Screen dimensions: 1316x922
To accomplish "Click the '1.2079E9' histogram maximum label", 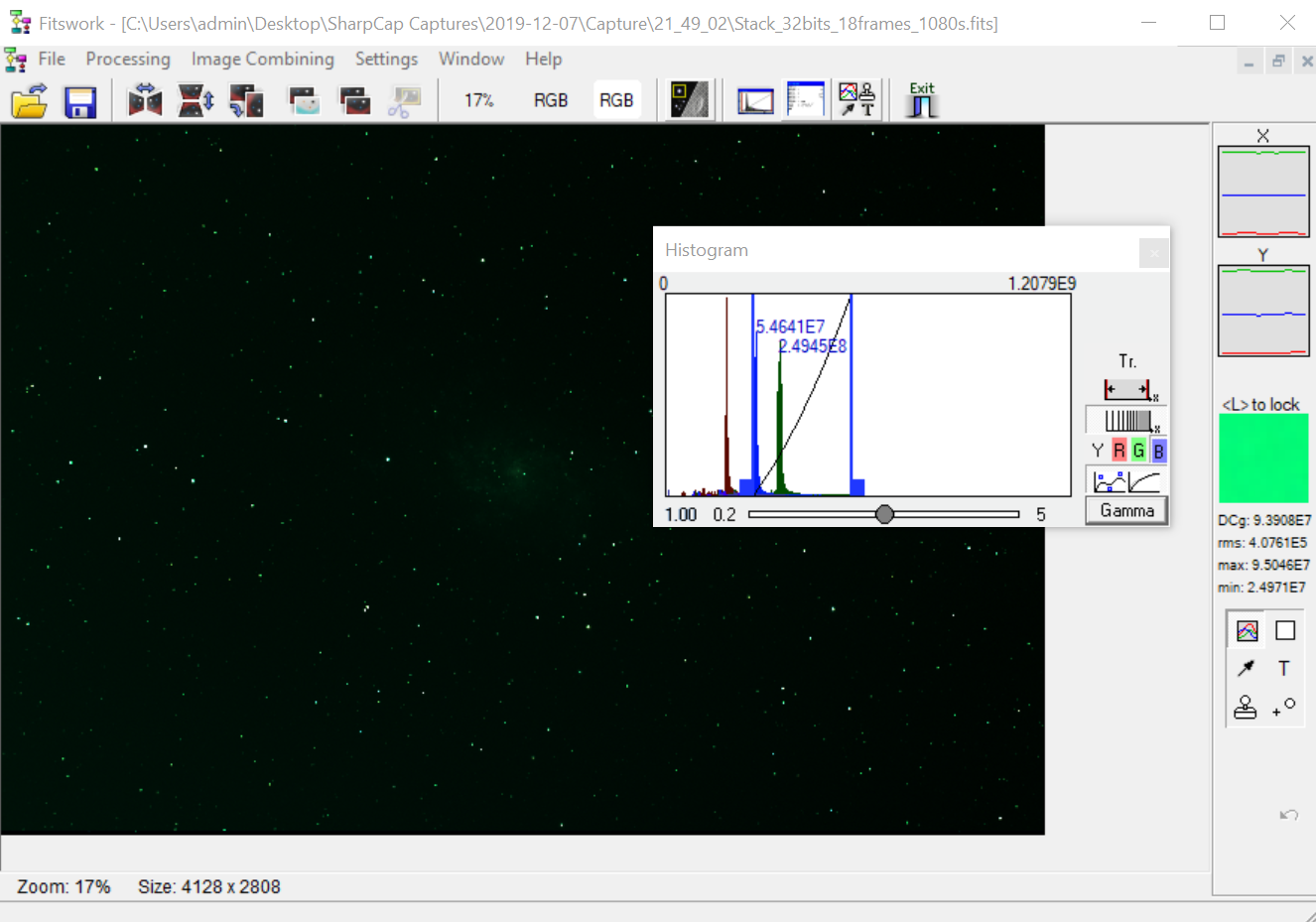I will coord(1042,284).
